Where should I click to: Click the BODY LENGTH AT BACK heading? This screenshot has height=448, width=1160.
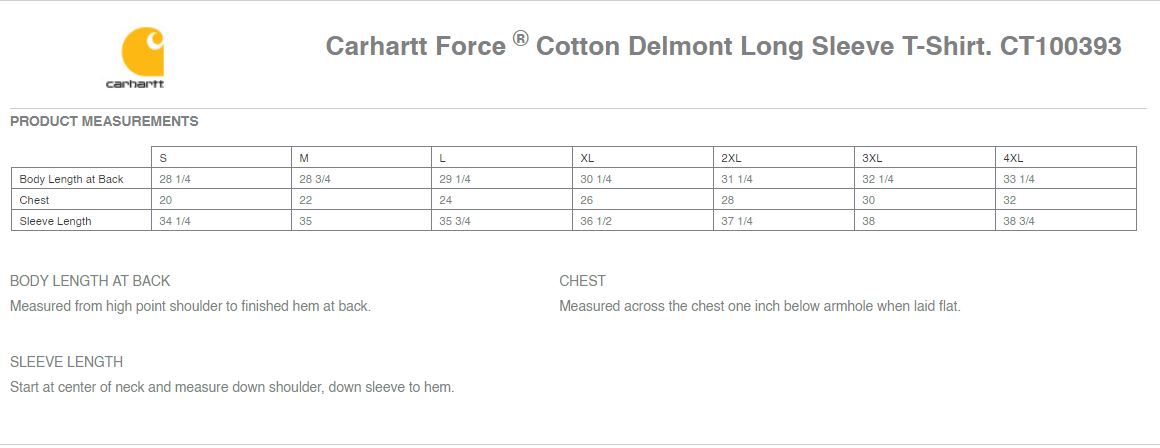tap(90, 281)
